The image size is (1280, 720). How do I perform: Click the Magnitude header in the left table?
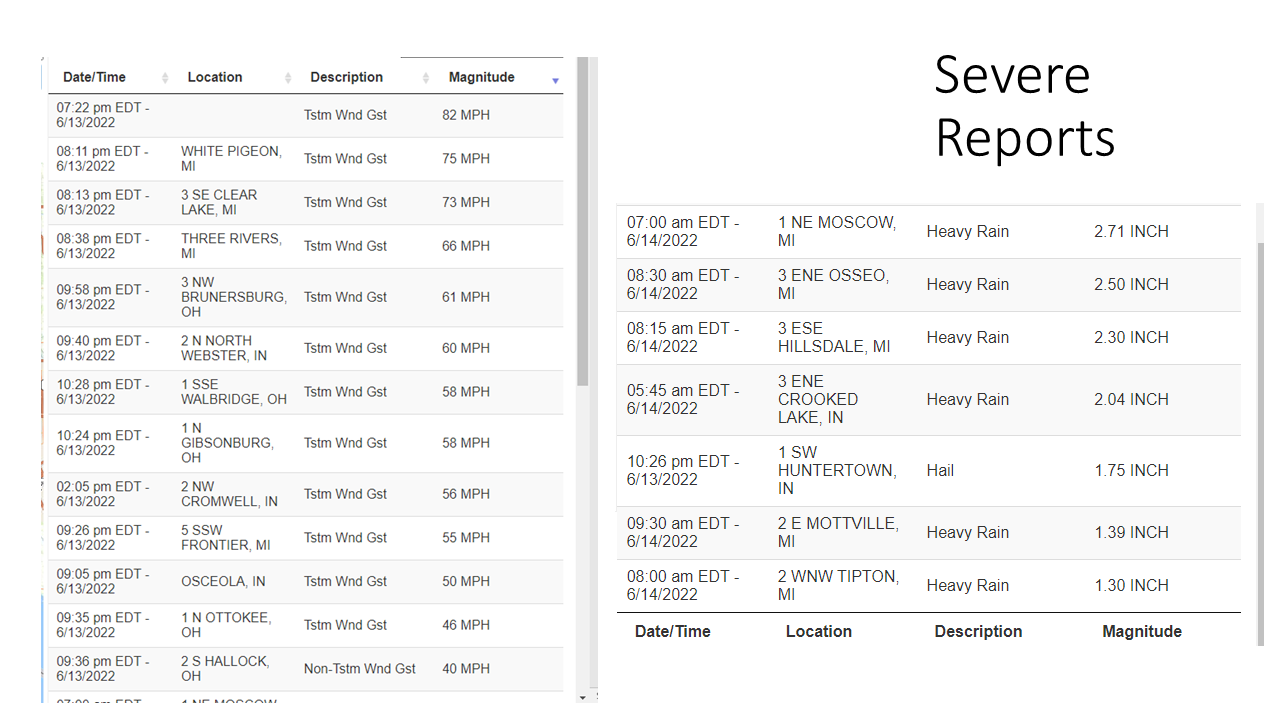click(481, 77)
